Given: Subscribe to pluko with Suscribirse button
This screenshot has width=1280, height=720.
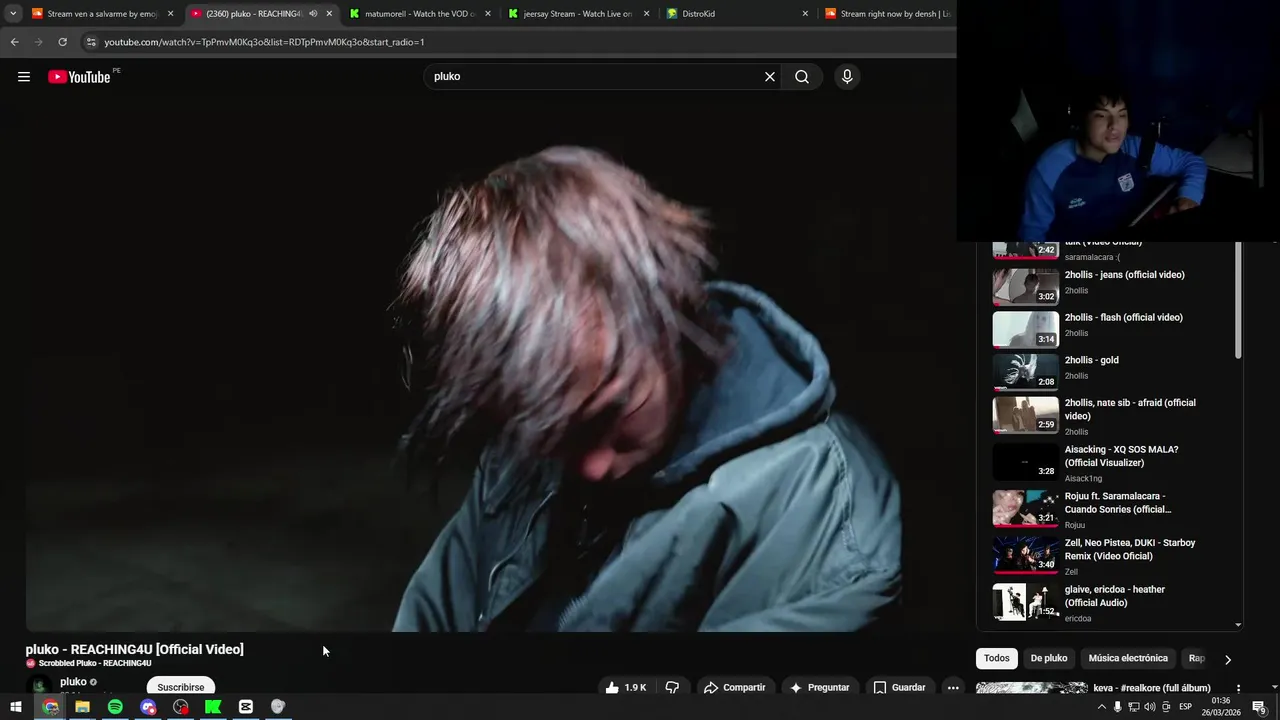Looking at the screenshot, I should (x=180, y=687).
